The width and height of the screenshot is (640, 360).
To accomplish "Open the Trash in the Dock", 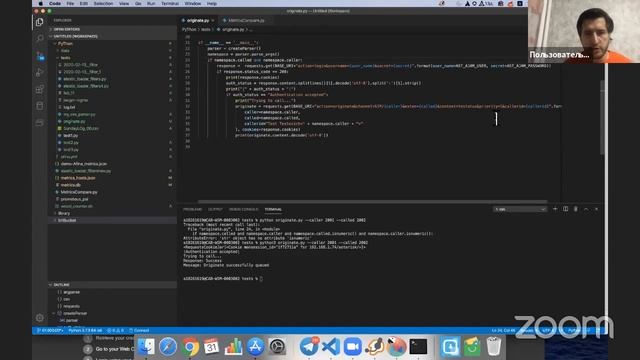I will point(494,347).
